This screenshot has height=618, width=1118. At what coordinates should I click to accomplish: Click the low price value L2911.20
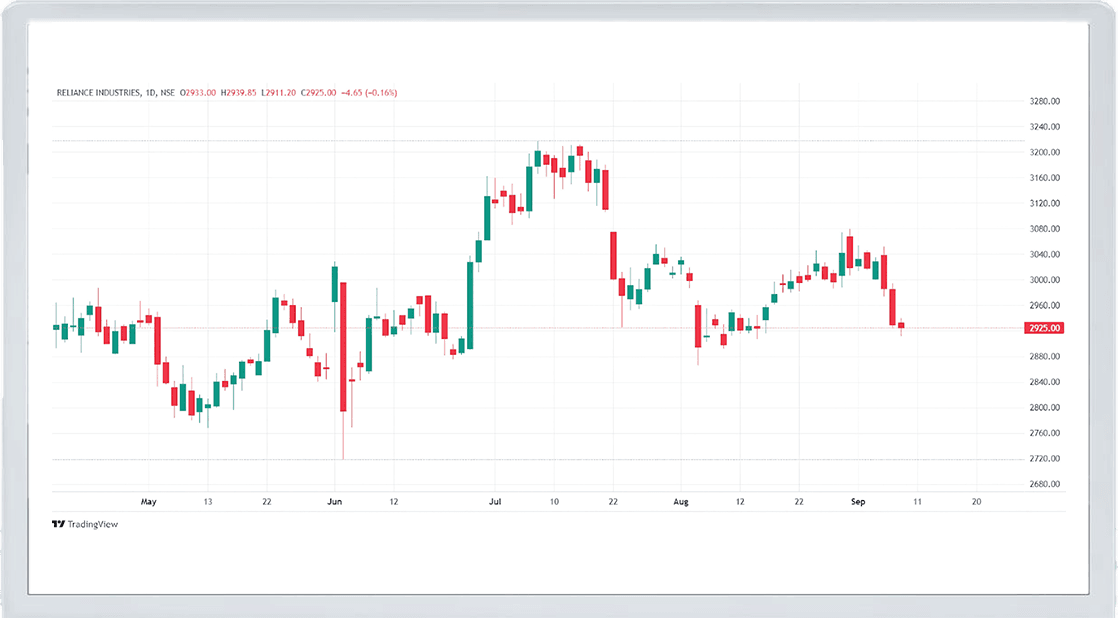(x=279, y=93)
